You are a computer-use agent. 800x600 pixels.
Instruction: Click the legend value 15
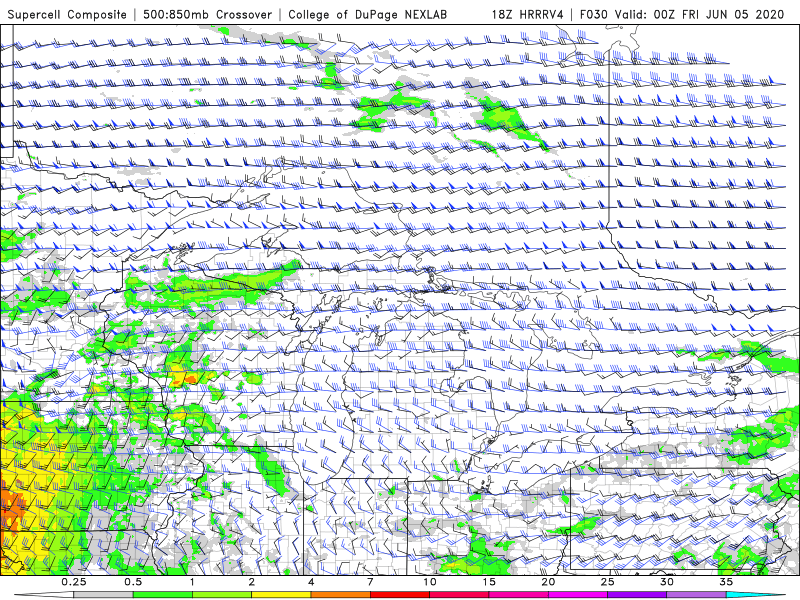pyautogui.click(x=489, y=582)
